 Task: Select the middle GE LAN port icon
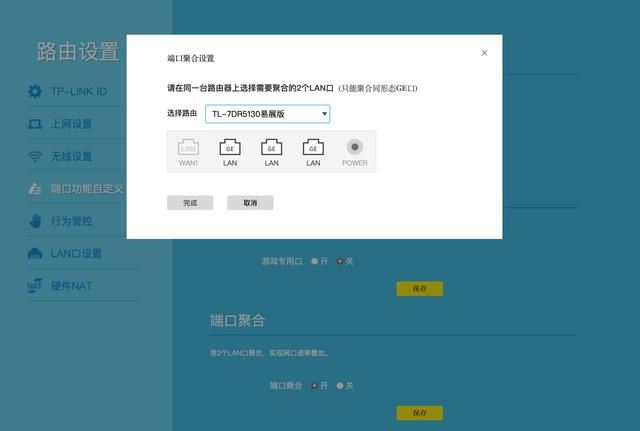coord(271,147)
